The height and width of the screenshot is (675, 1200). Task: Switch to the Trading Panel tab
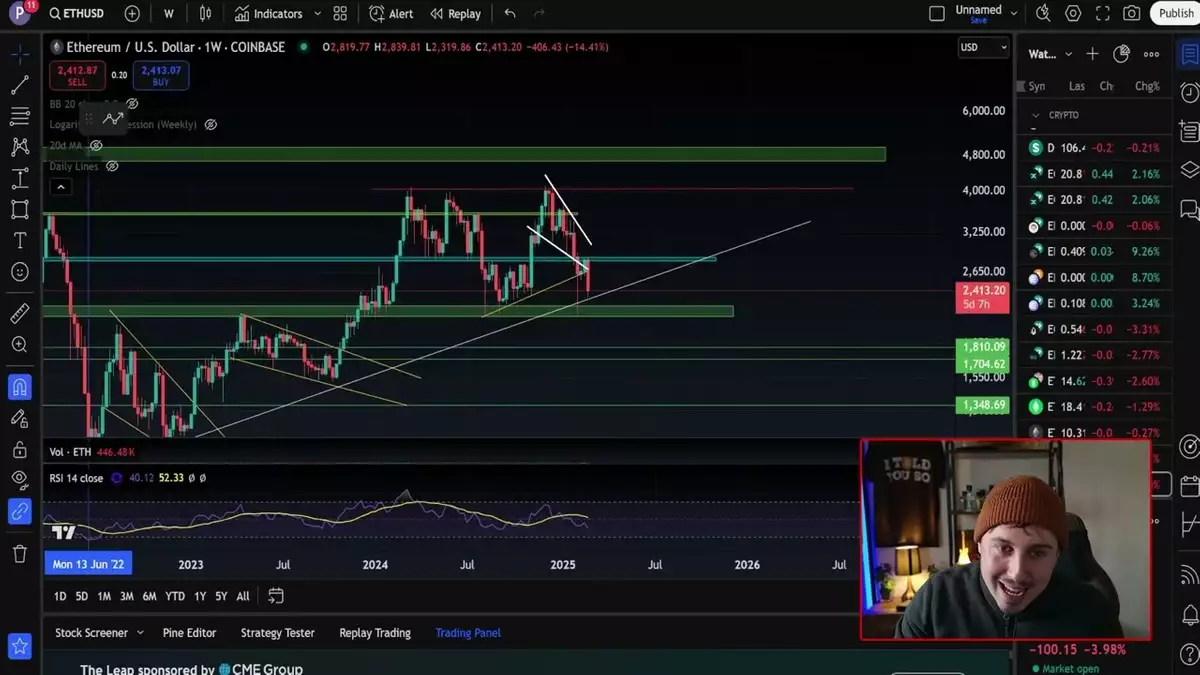click(468, 633)
